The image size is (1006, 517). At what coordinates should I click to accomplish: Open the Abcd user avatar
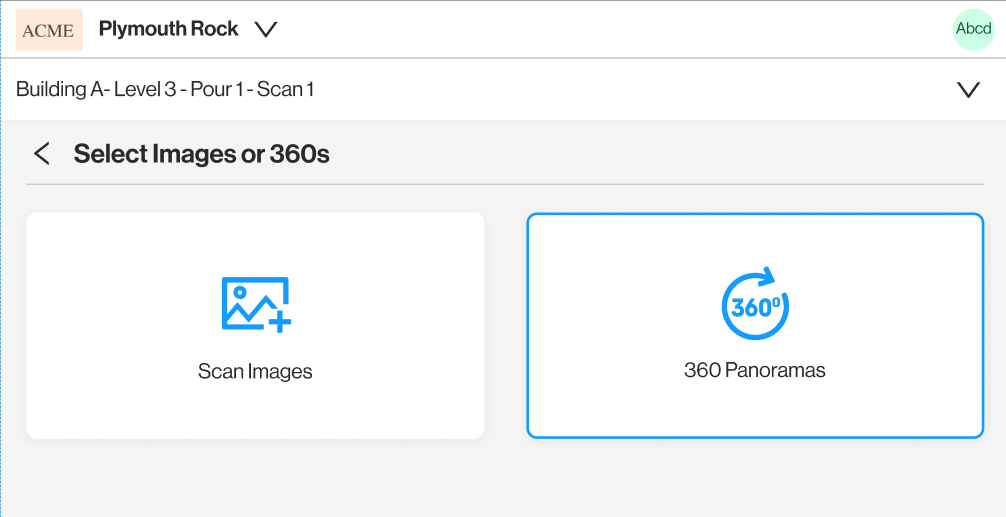click(973, 29)
